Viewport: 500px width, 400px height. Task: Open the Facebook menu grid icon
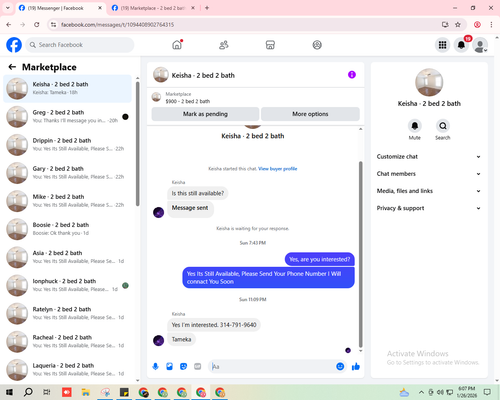[442, 45]
